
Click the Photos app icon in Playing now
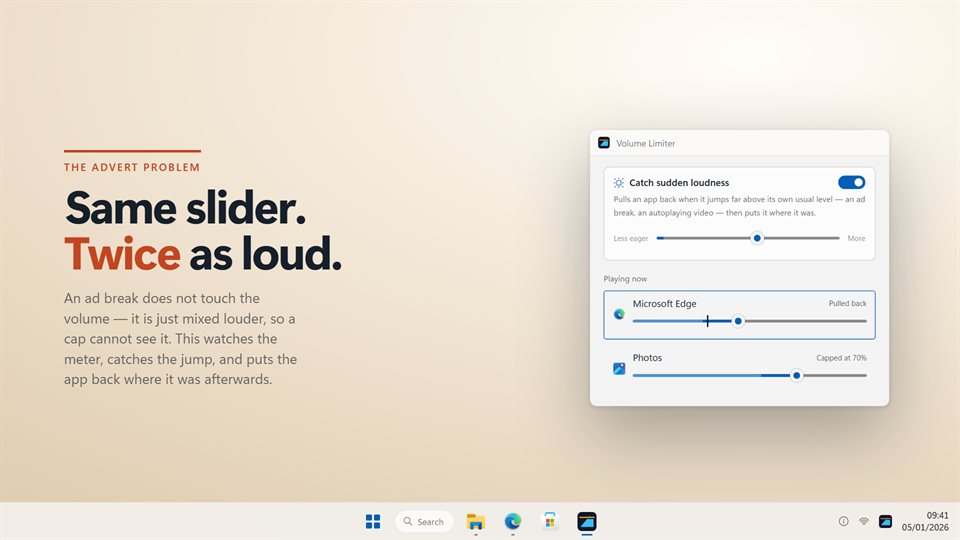tap(619, 369)
